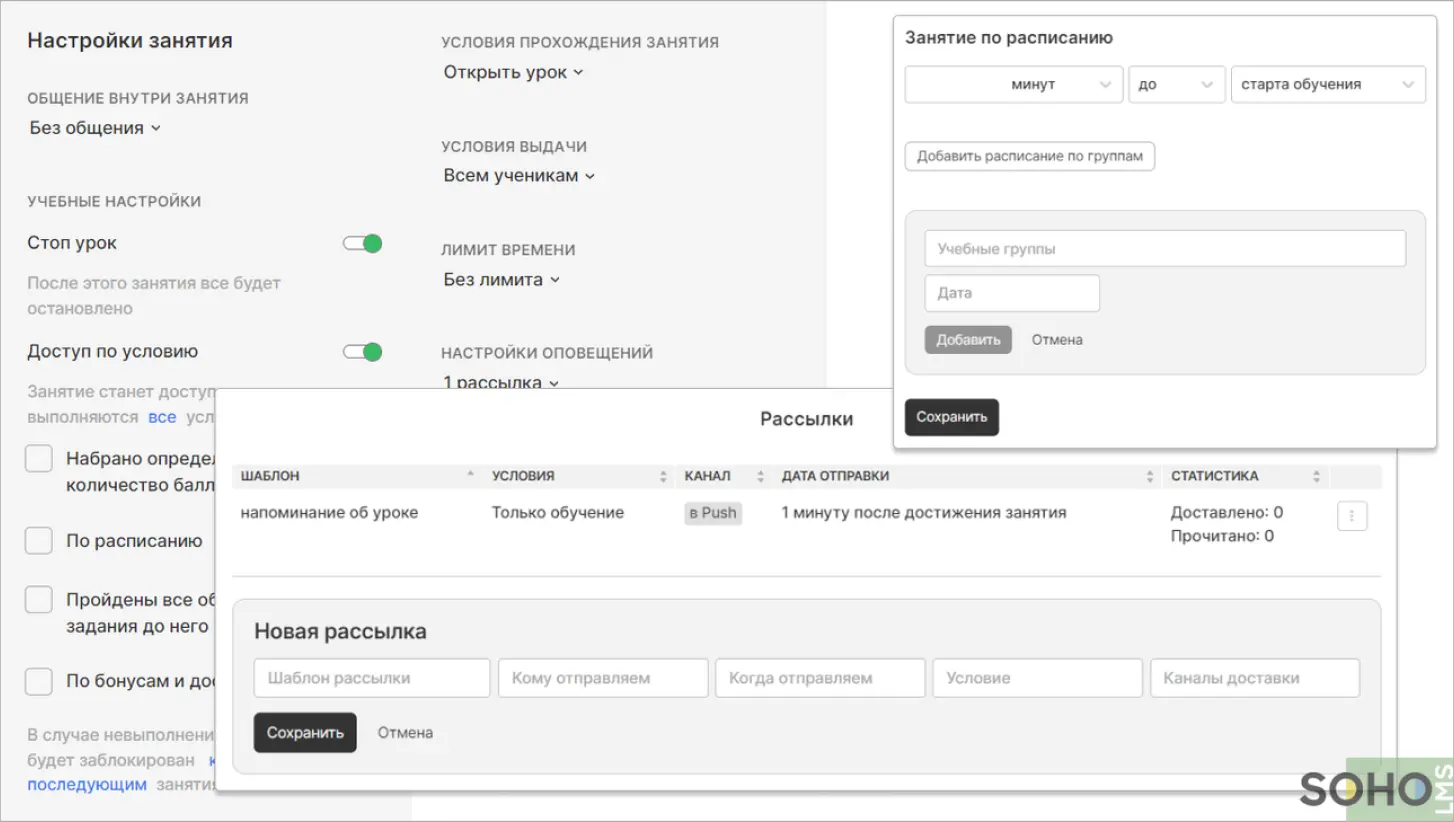
Task: Click the blue все link
Action: [162, 417]
